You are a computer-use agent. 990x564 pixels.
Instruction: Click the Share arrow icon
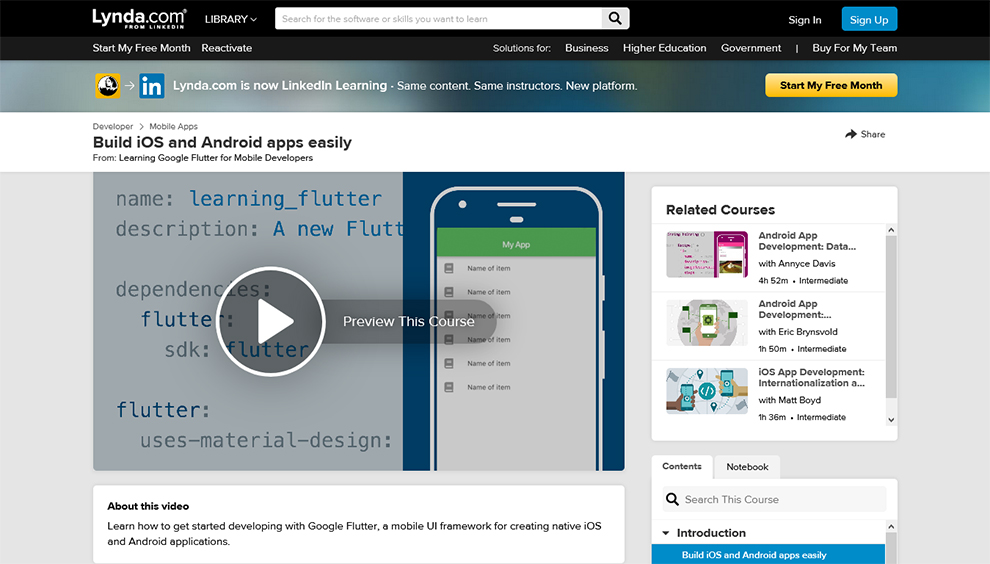pos(851,134)
